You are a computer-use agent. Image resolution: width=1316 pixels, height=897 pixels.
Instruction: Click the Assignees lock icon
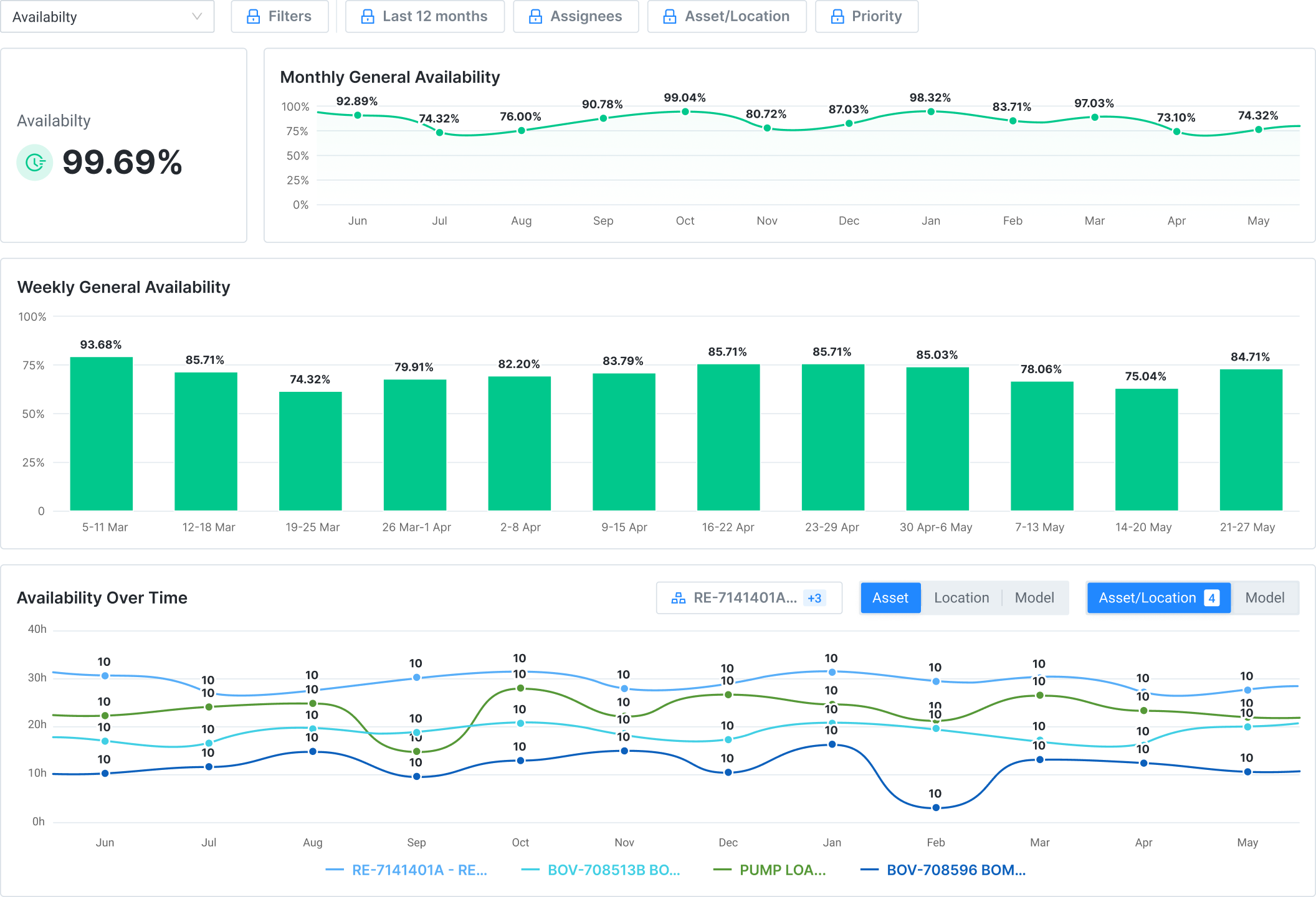(535, 17)
